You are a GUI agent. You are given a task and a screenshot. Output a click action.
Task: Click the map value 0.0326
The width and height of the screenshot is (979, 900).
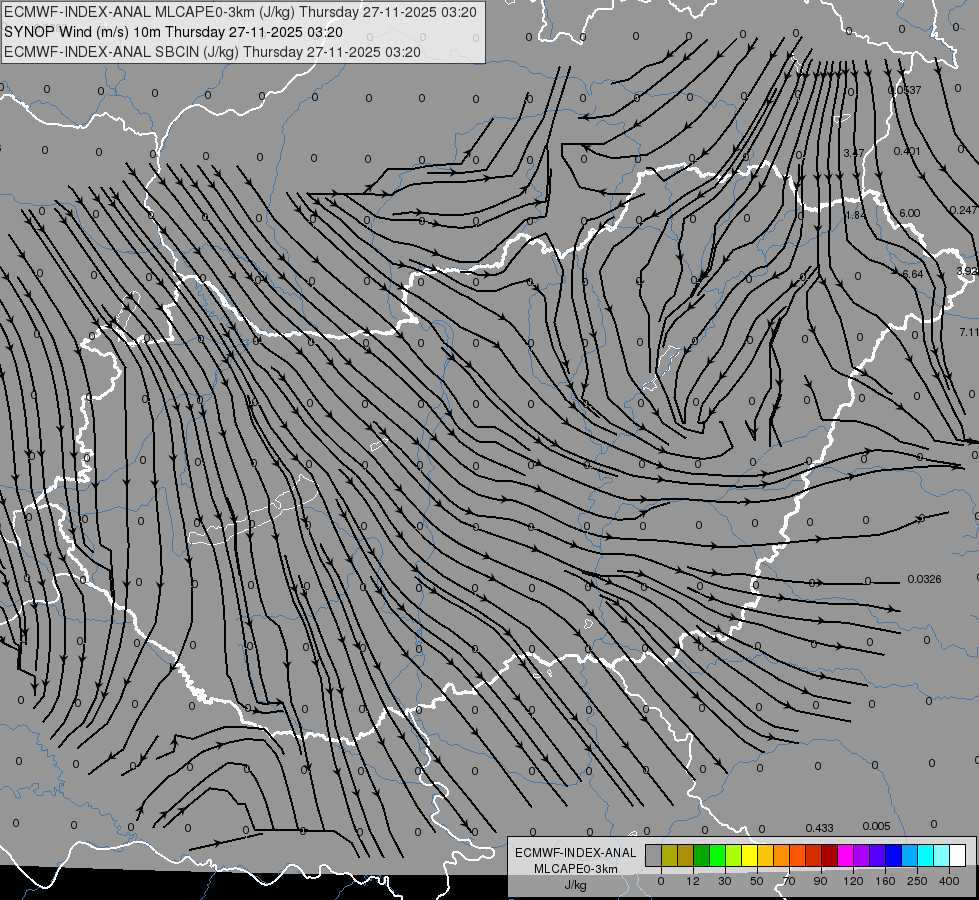[x=924, y=579]
